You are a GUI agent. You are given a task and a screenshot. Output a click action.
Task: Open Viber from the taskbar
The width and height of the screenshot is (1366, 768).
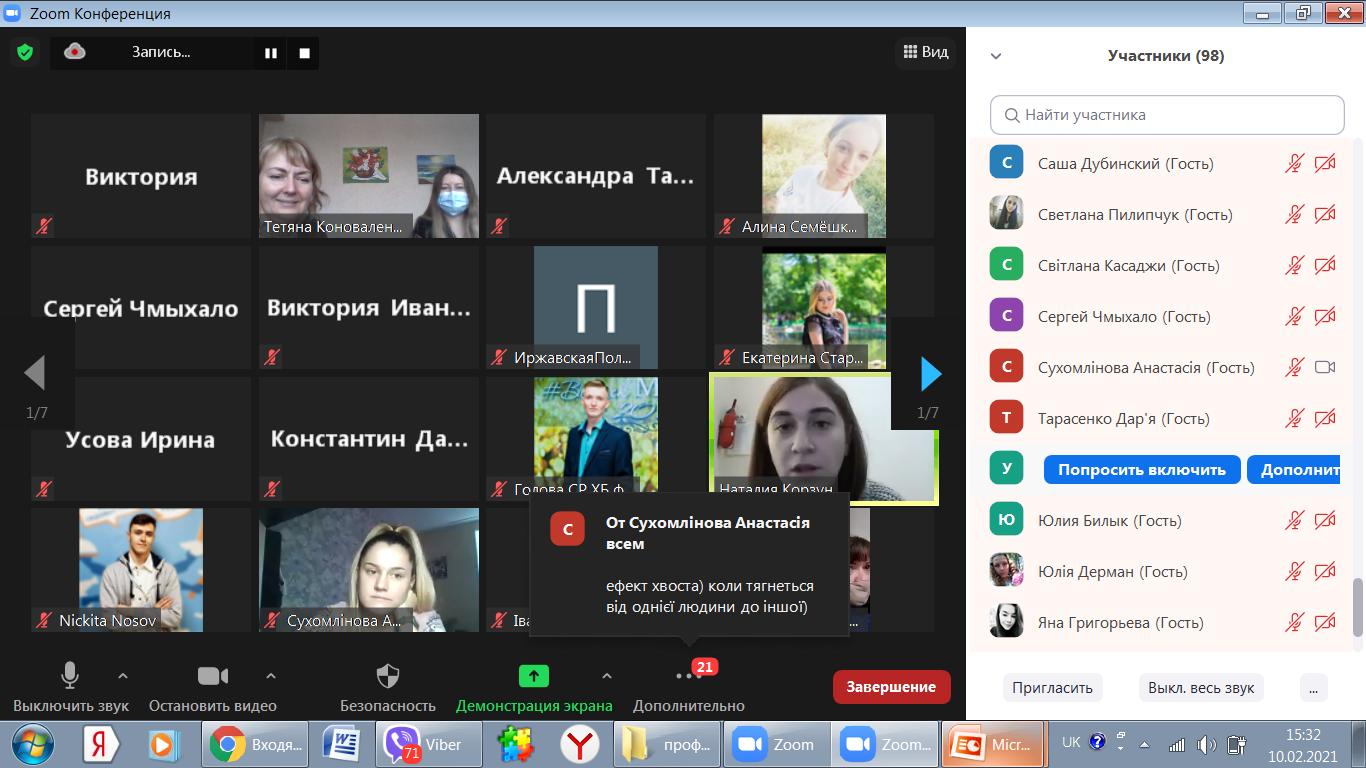coord(428,745)
